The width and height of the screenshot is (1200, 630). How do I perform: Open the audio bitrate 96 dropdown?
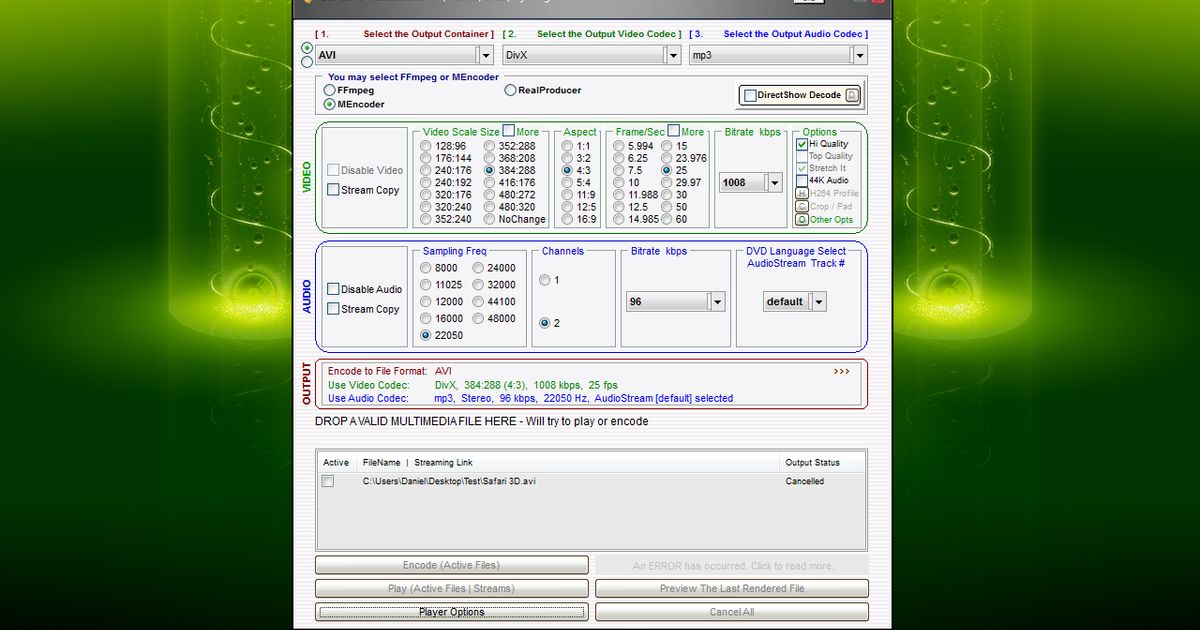(x=717, y=301)
